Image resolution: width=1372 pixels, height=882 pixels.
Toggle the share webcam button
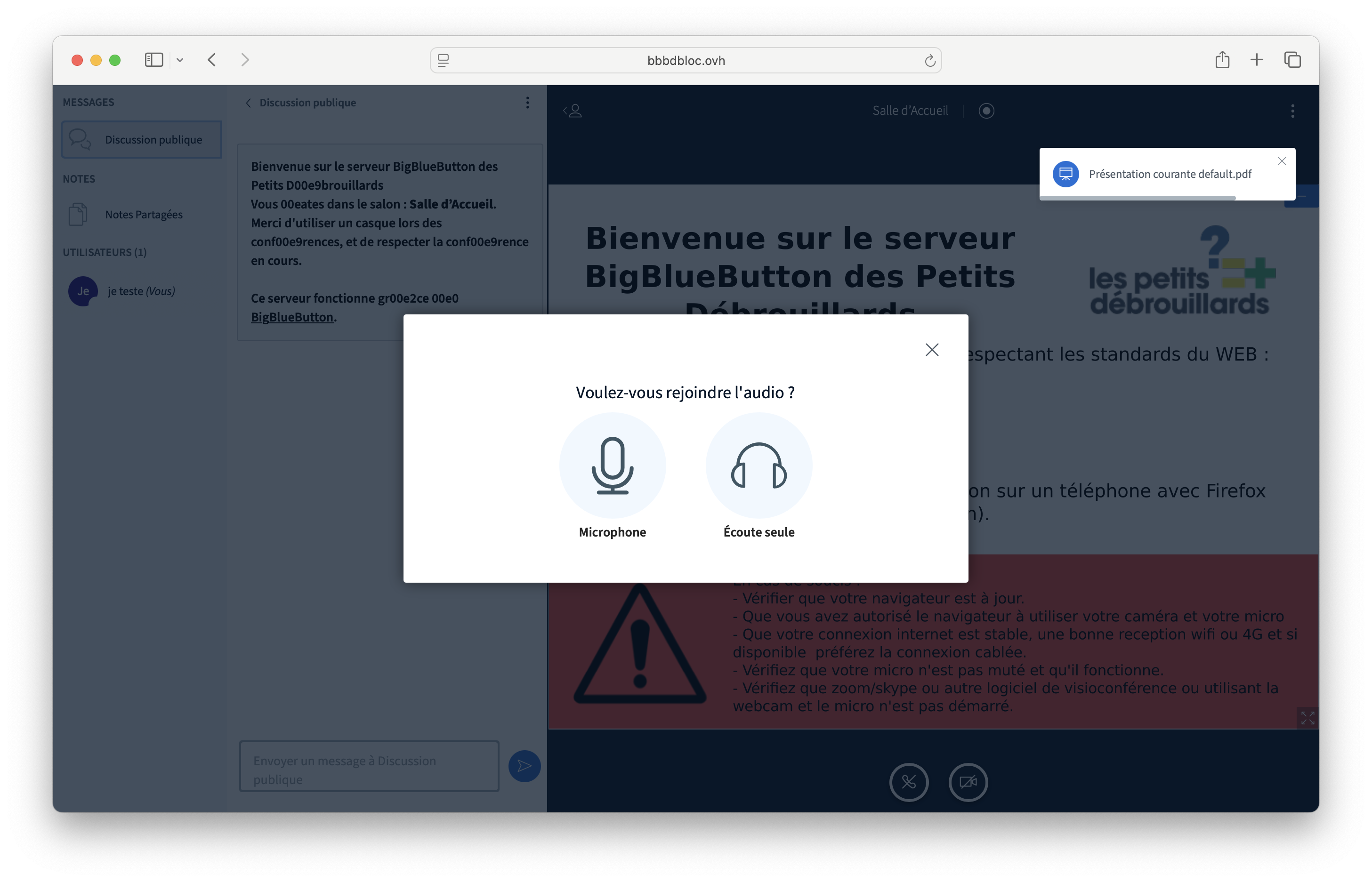tap(968, 782)
